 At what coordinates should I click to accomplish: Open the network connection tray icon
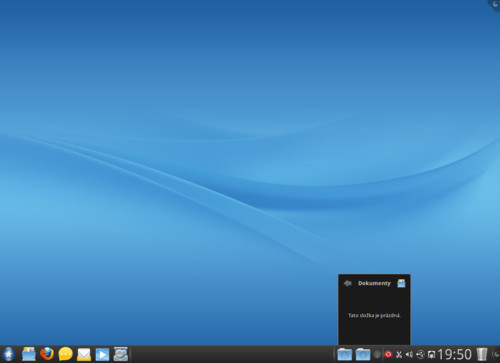coord(420,354)
